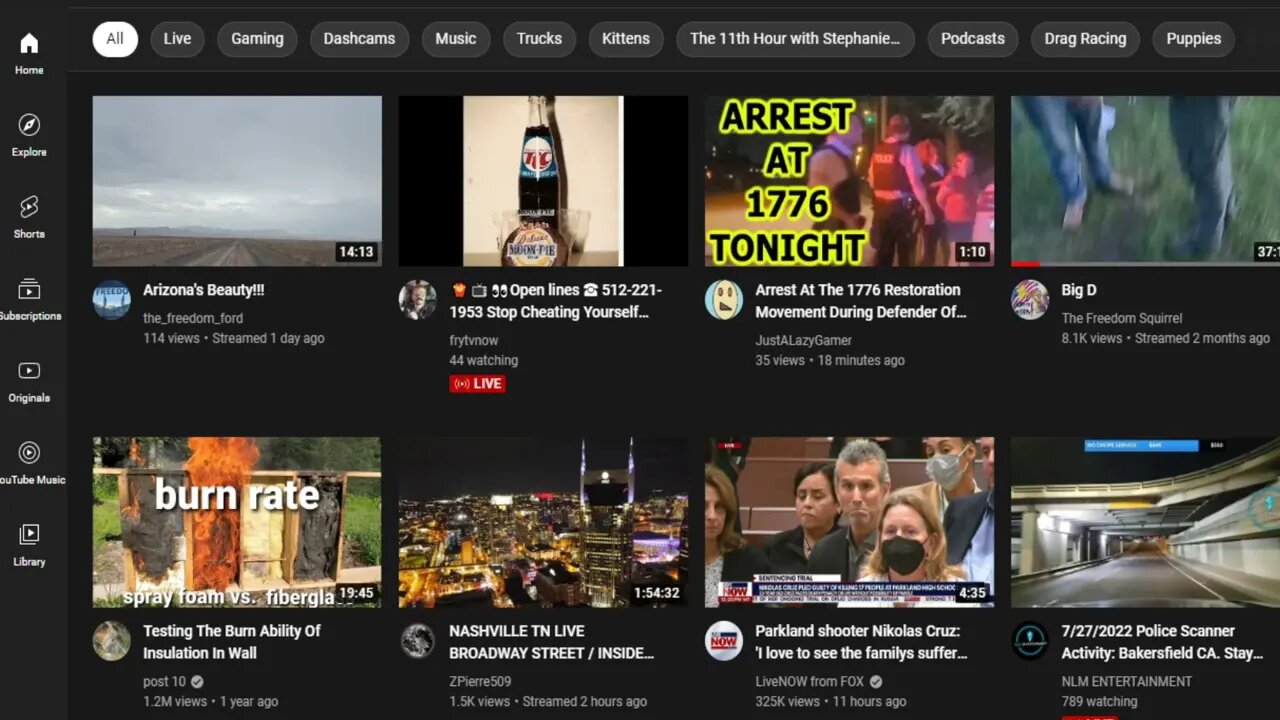Open the Bakersfield police scanner thumbnail
1280x720 pixels.
click(1145, 522)
